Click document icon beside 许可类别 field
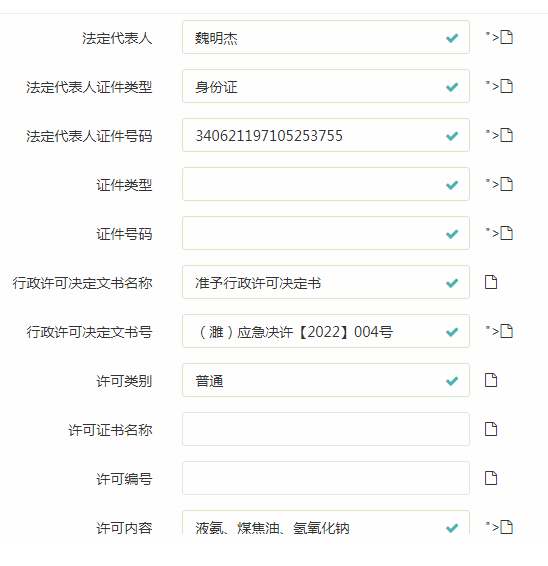 point(491,380)
